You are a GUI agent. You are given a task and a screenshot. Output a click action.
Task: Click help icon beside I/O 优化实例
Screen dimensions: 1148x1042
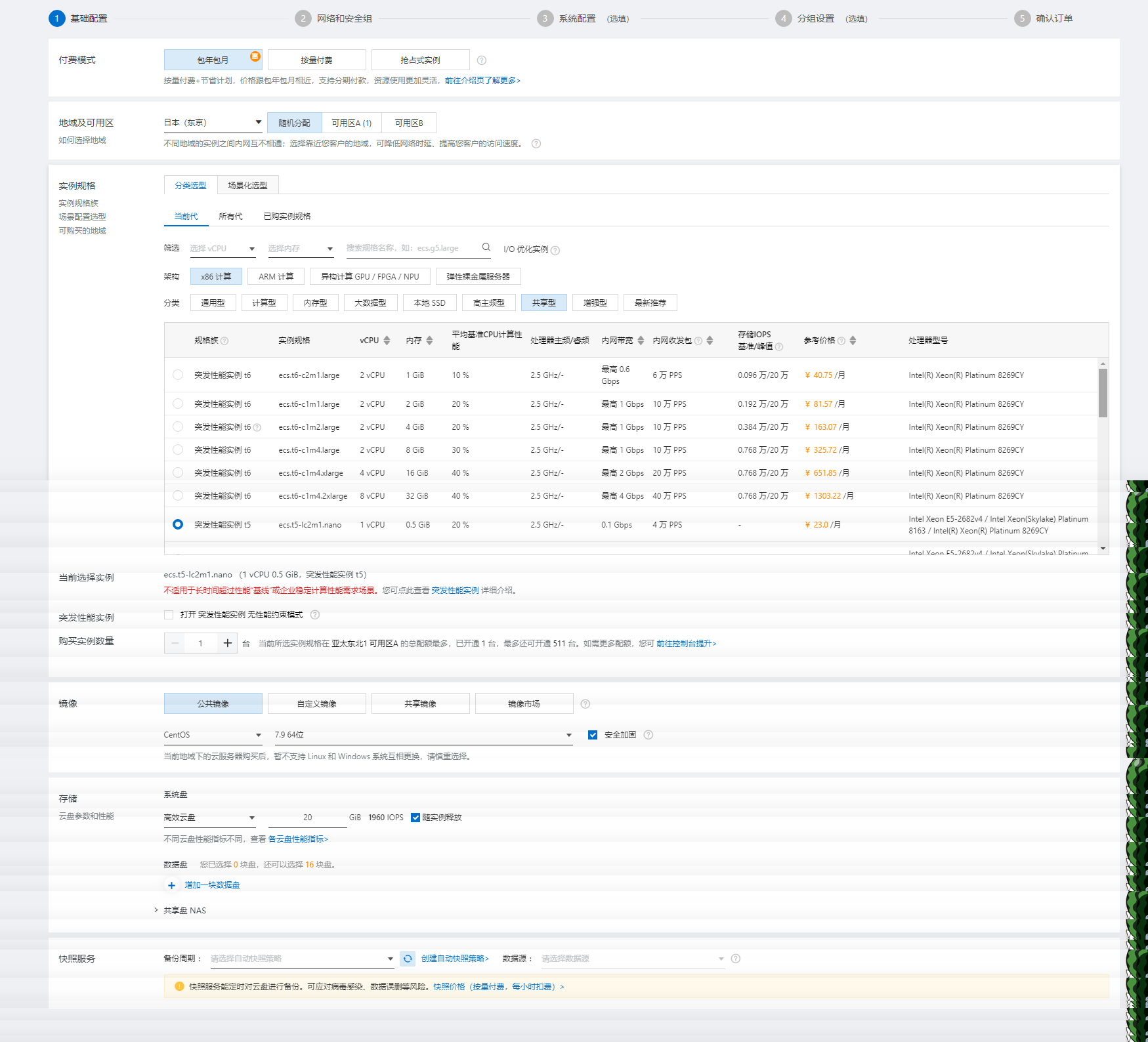[555, 250]
